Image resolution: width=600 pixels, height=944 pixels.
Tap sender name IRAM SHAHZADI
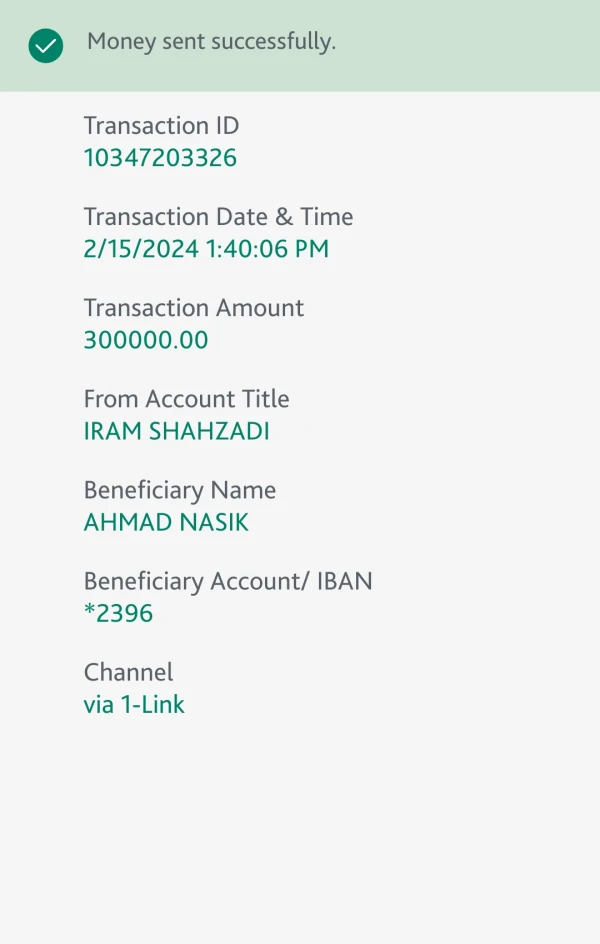(x=176, y=432)
